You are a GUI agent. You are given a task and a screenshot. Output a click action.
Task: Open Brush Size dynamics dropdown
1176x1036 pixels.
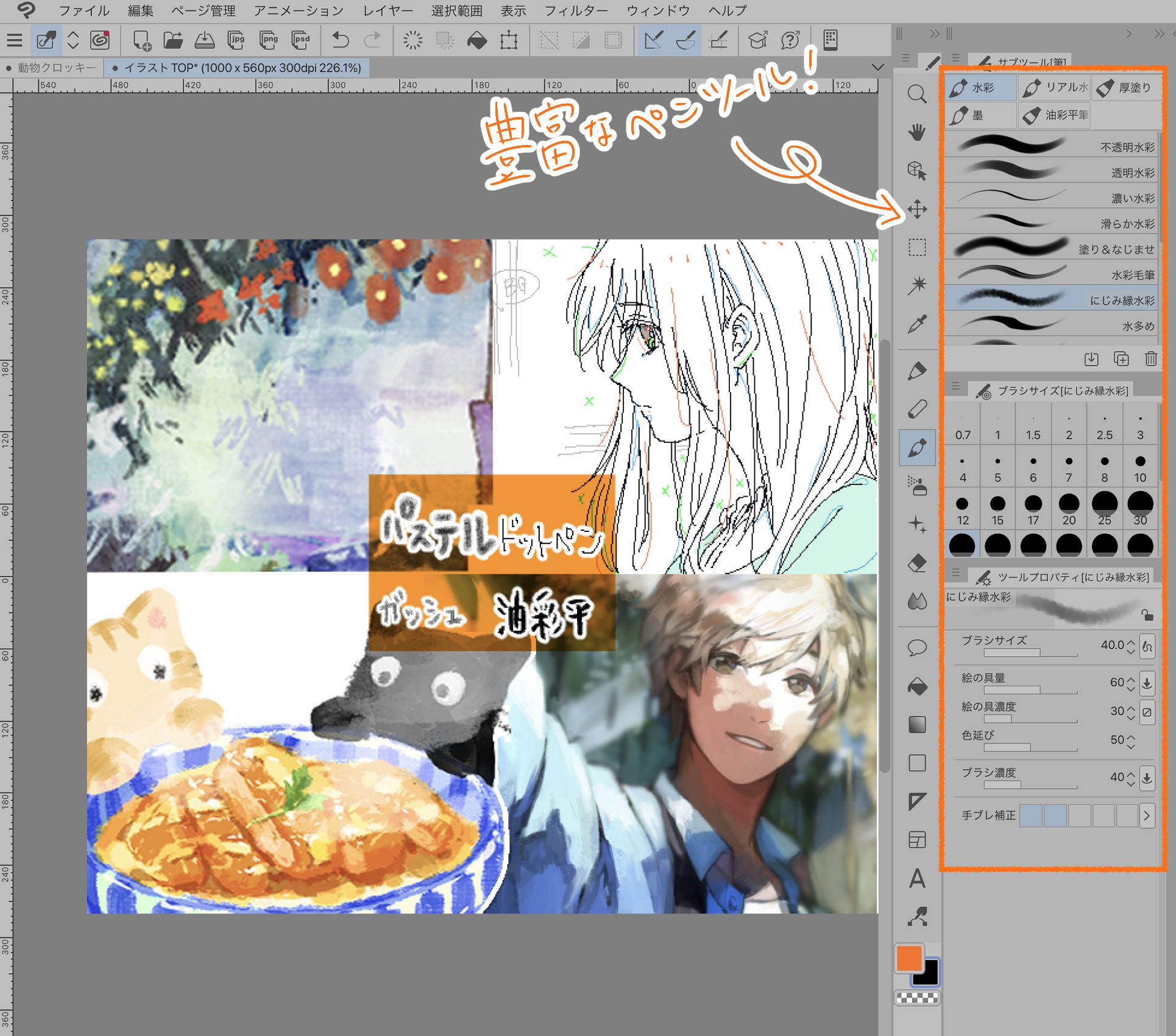pyautogui.click(x=1147, y=646)
